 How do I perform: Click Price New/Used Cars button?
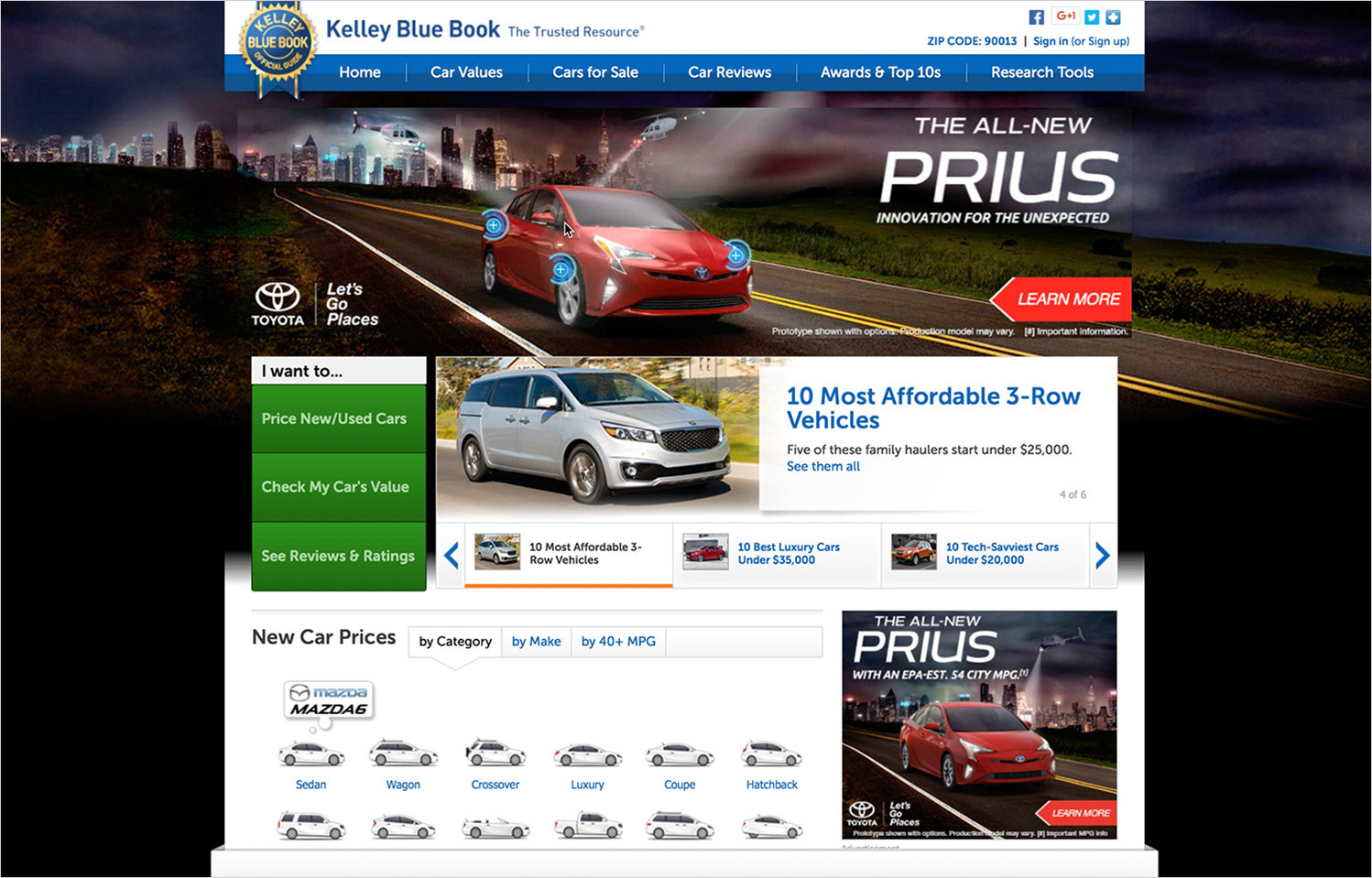click(339, 418)
